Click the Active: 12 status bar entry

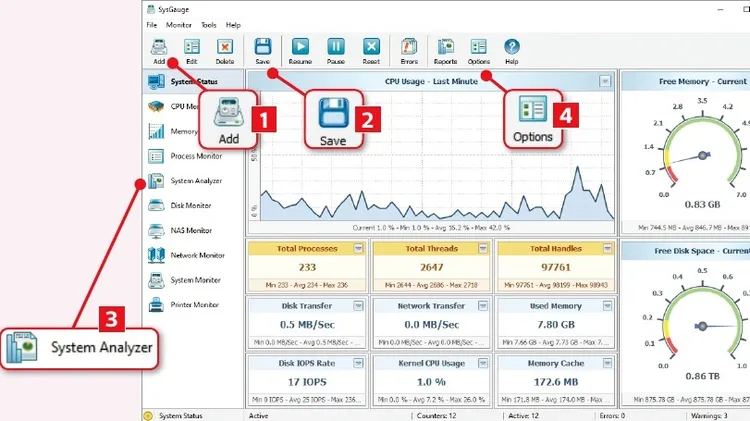pyautogui.click(x=523, y=416)
